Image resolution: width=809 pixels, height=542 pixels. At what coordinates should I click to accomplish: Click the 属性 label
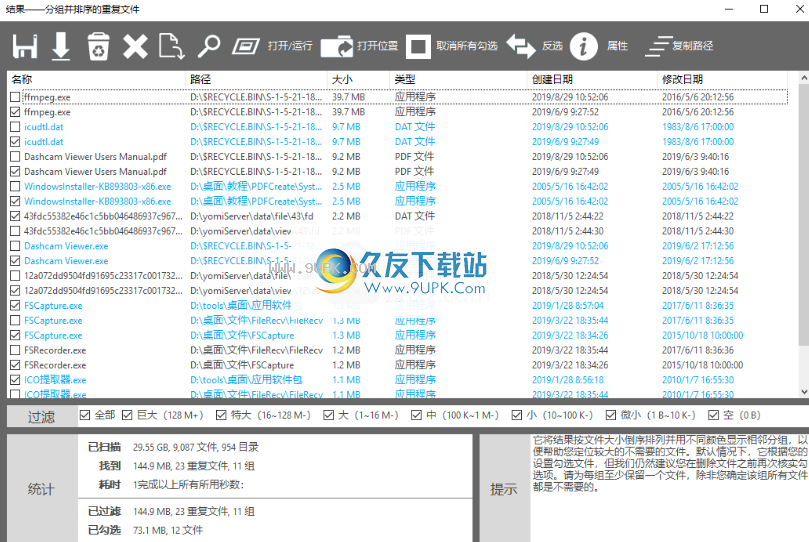tap(617, 46)
